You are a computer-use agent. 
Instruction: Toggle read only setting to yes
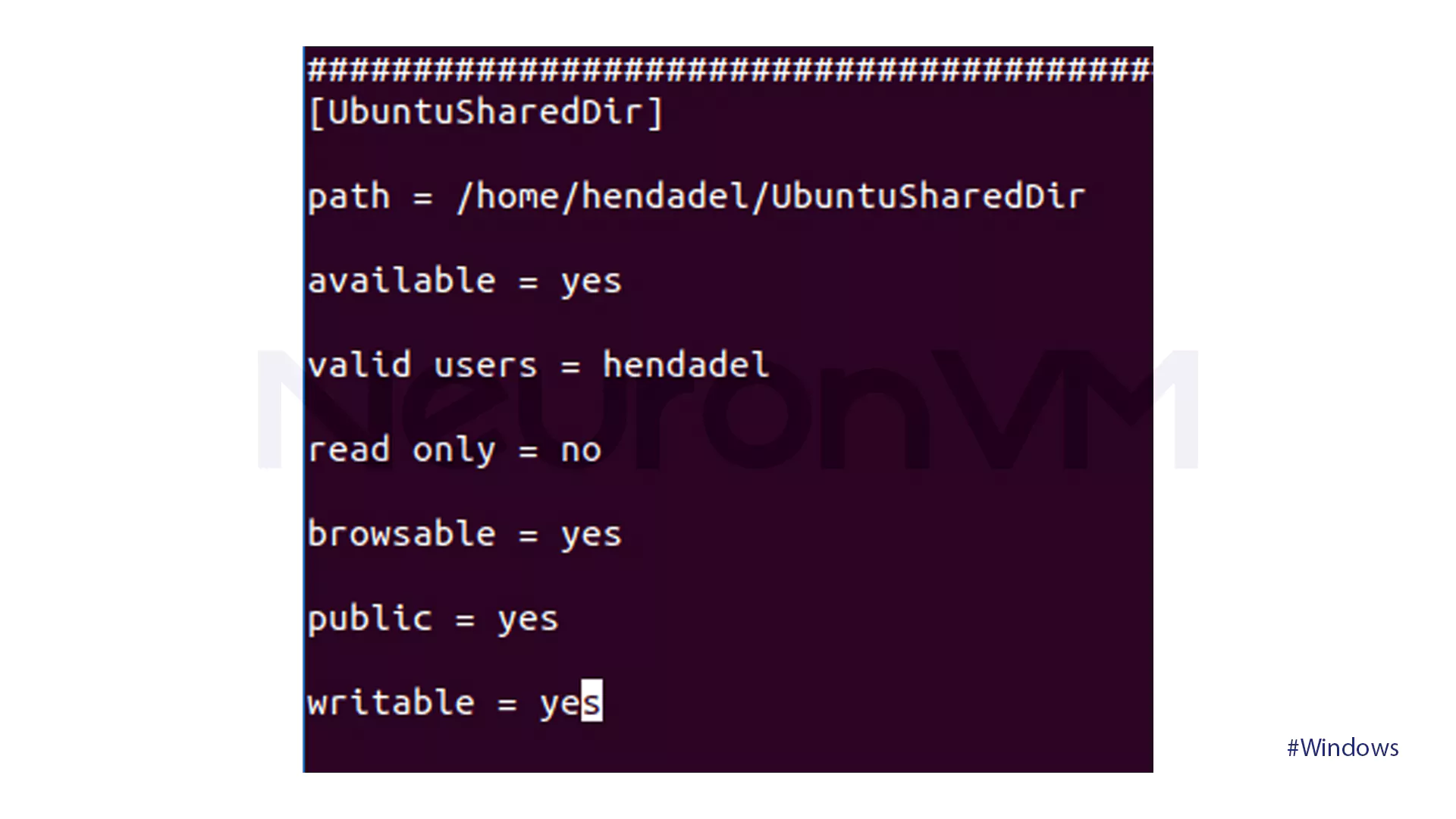click(579, 448)
